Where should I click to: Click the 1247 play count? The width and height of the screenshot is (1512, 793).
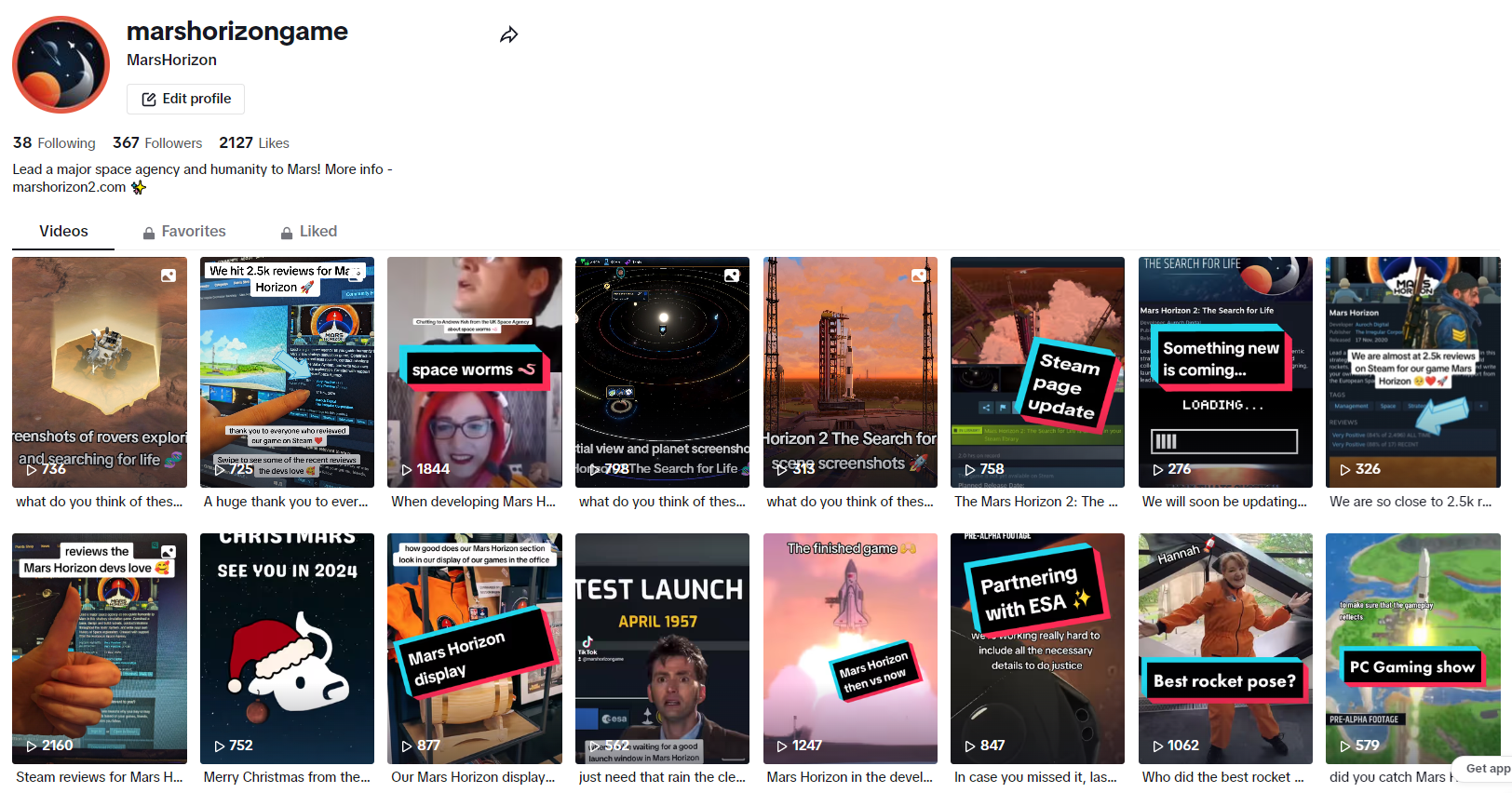click(x=800, y=746)
